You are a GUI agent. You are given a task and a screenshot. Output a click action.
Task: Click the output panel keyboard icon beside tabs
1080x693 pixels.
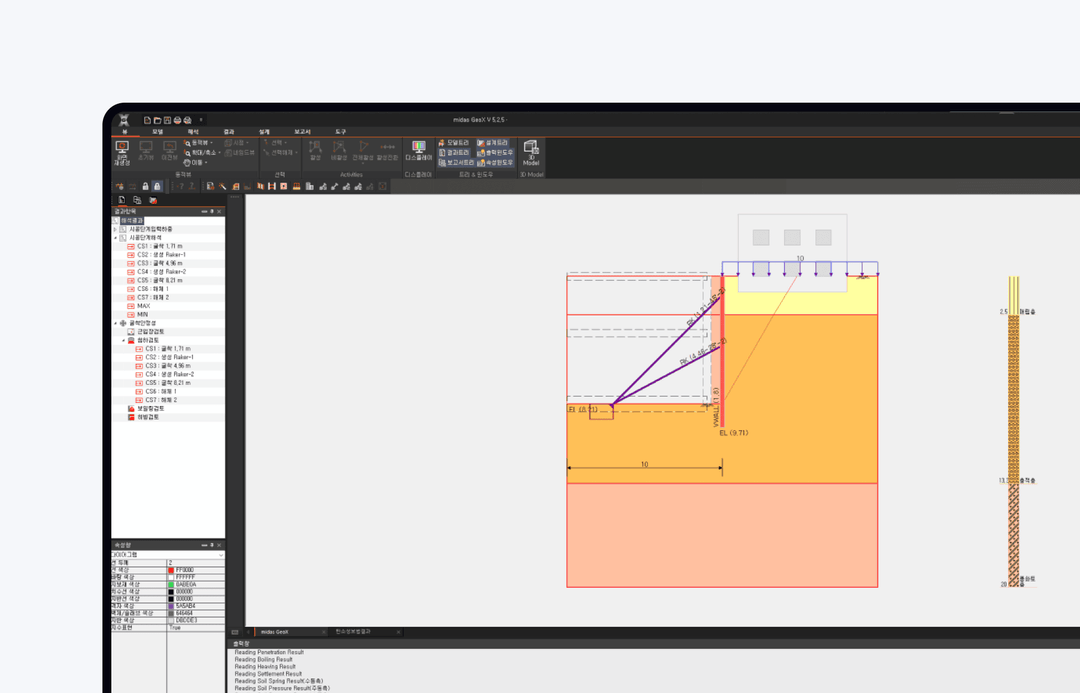click(x=235, y=632)
